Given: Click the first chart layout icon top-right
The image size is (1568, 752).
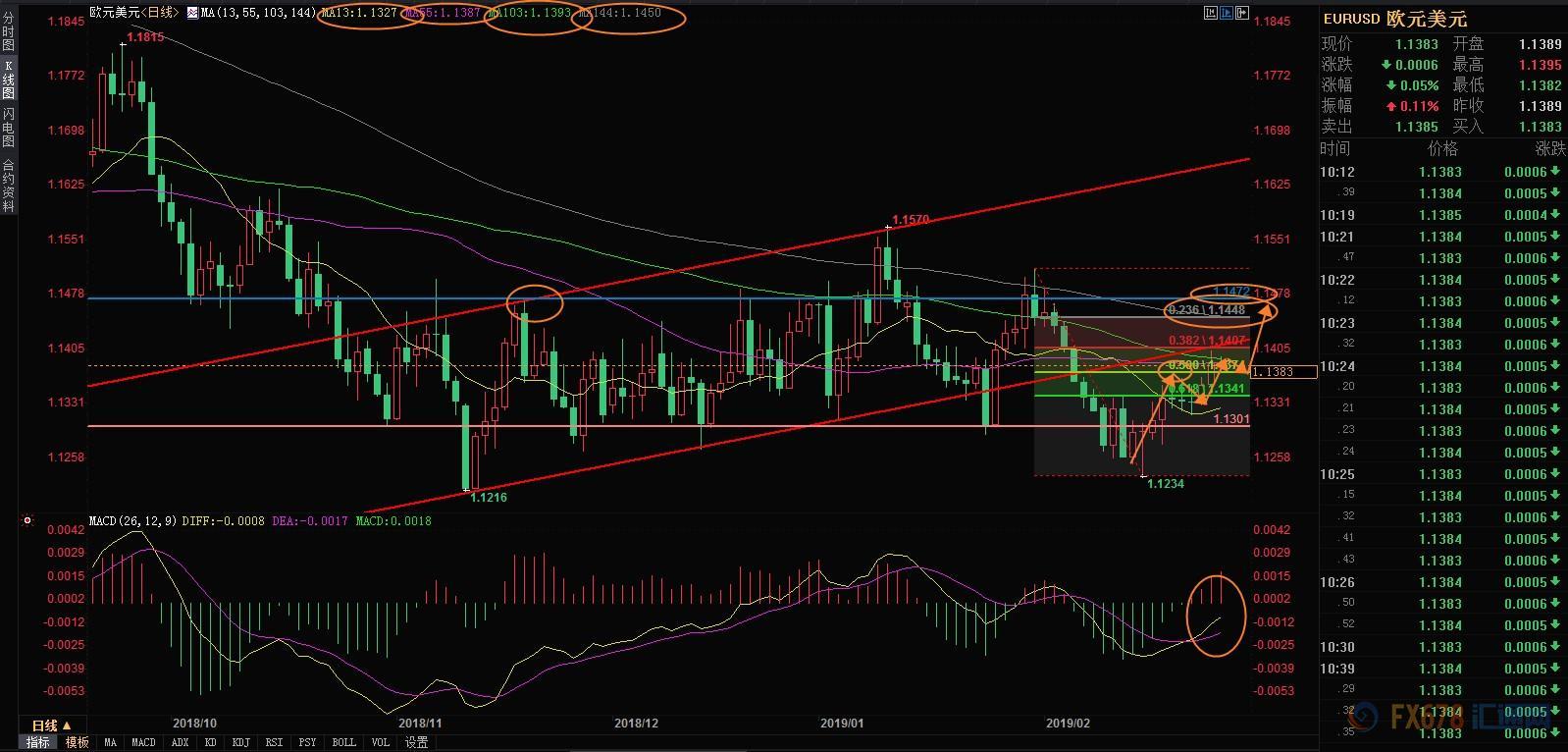Looking at the screenshot, I should pos(1210,13).
